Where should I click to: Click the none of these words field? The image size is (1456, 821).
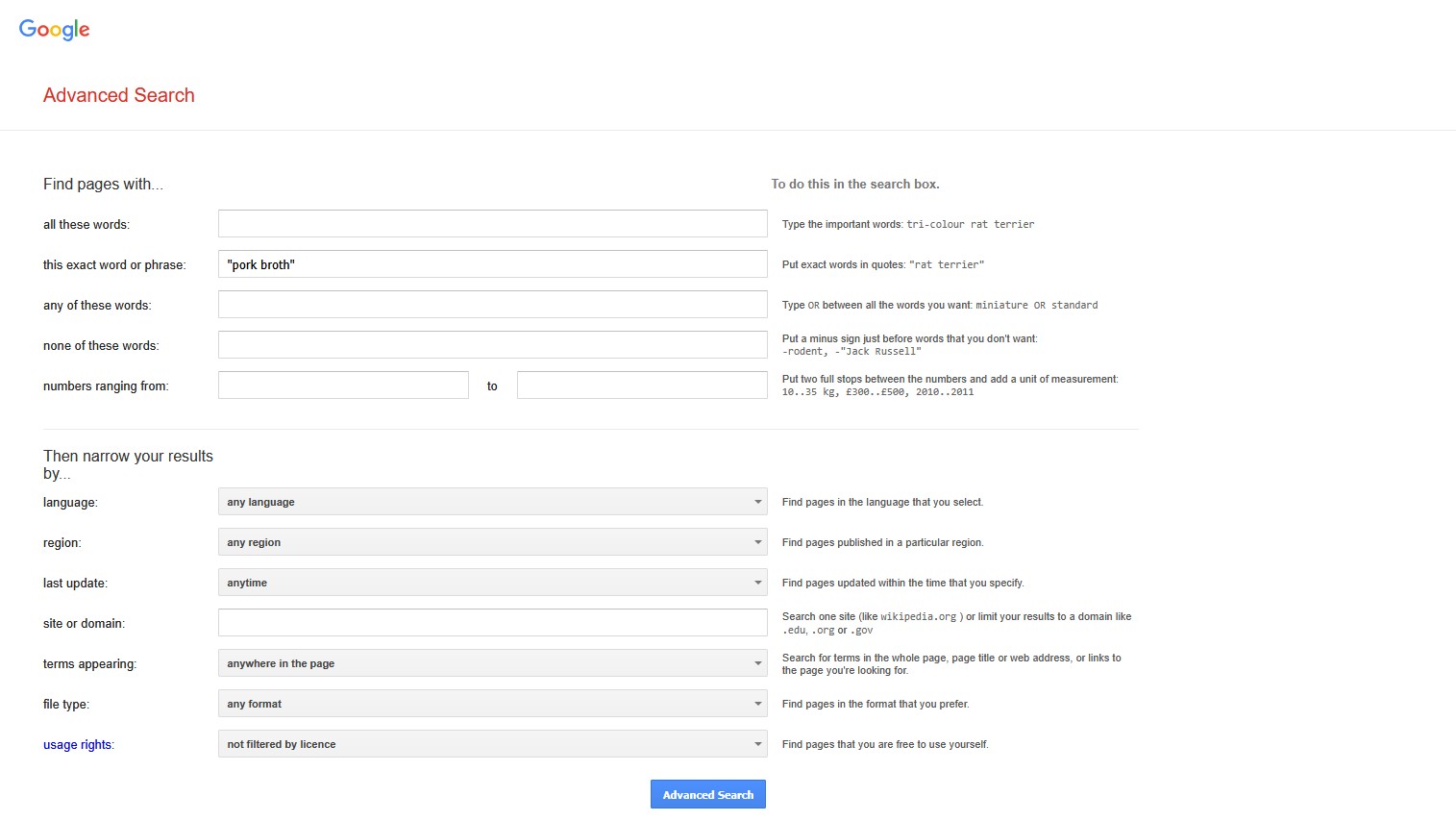click(492, 345)
